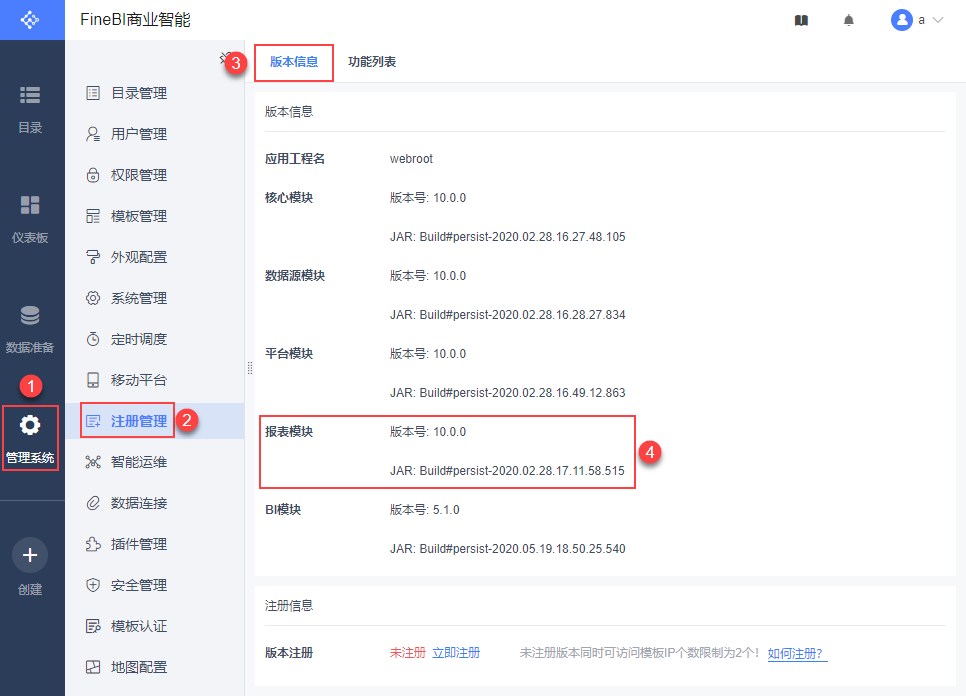The height and width of the screenshot is (696, 966).
Task: Open the 仪表板 dashboard icon
Action: pyautogui.click(x=30, y=205)
